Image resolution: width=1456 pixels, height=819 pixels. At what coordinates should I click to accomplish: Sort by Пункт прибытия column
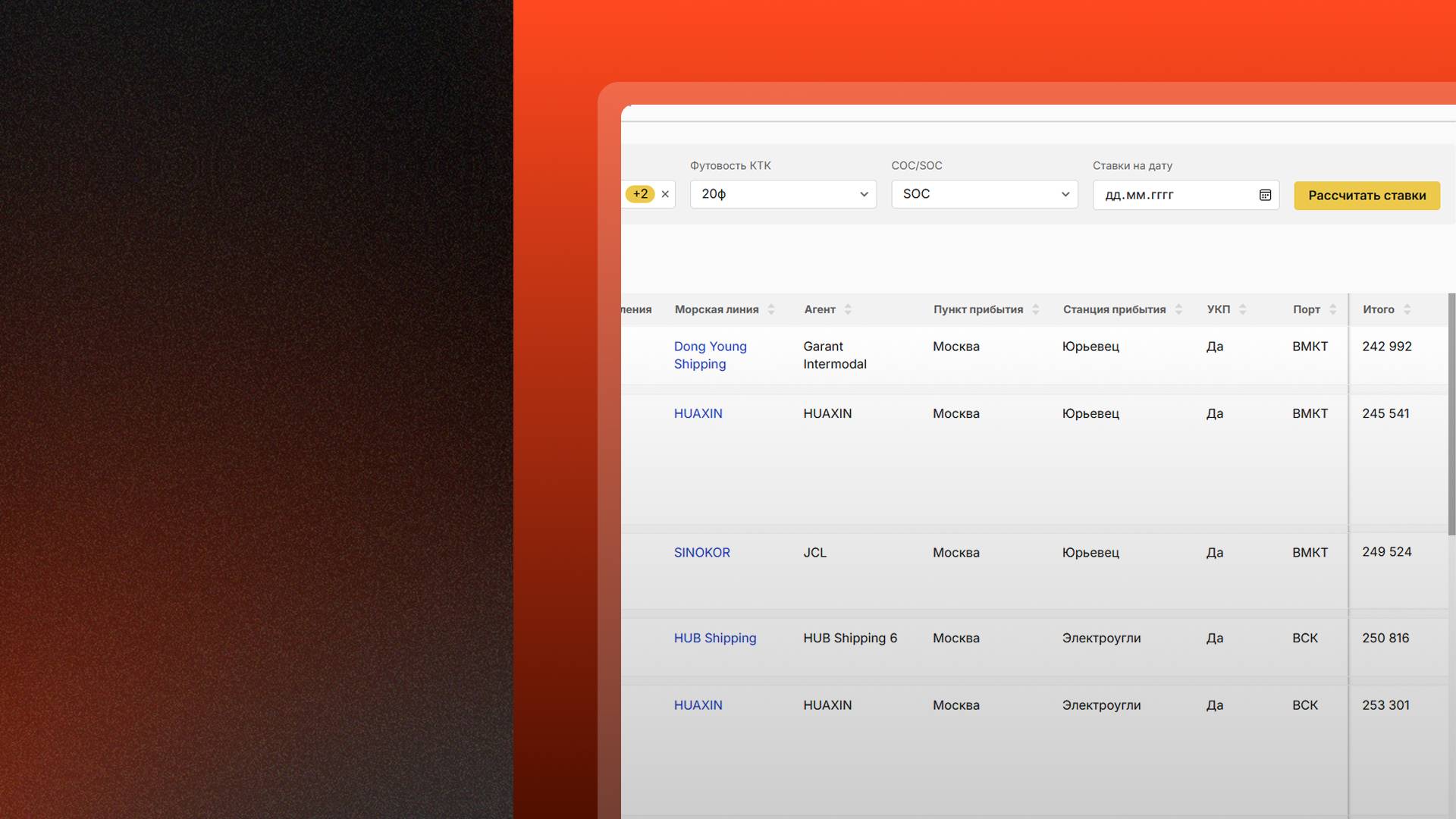(1035, 309)
